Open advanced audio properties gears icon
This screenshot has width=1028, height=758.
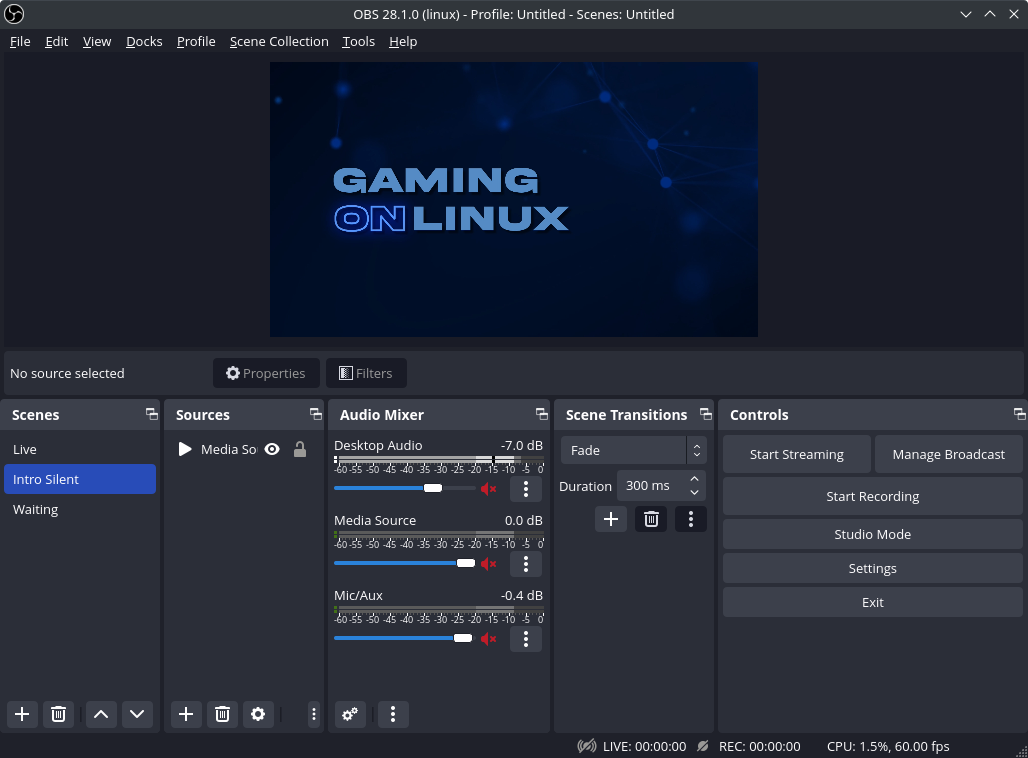350,714
